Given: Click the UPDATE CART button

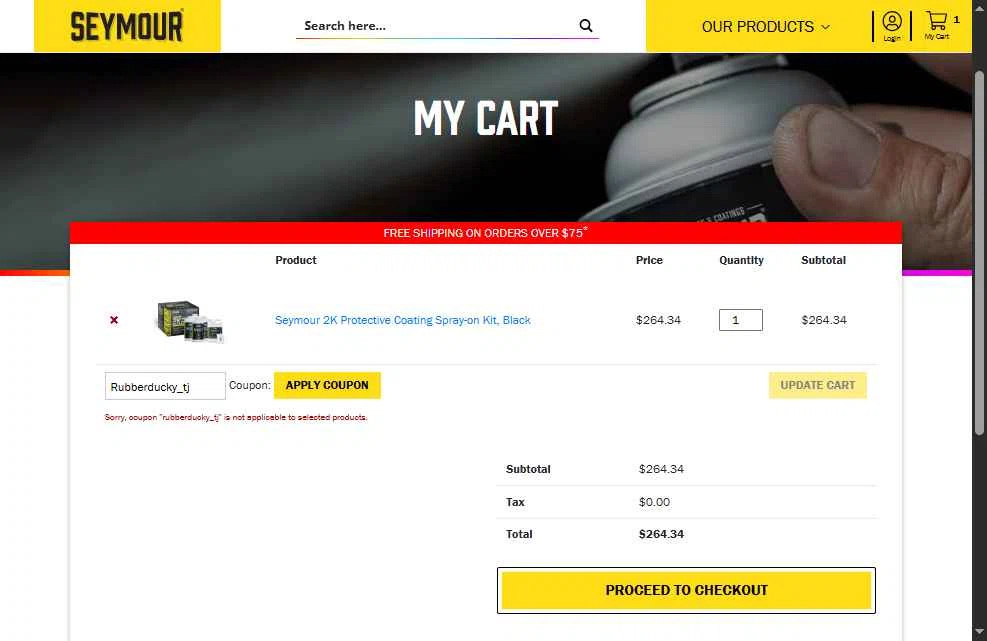Looking at the screenshot, I should [817, 385].
